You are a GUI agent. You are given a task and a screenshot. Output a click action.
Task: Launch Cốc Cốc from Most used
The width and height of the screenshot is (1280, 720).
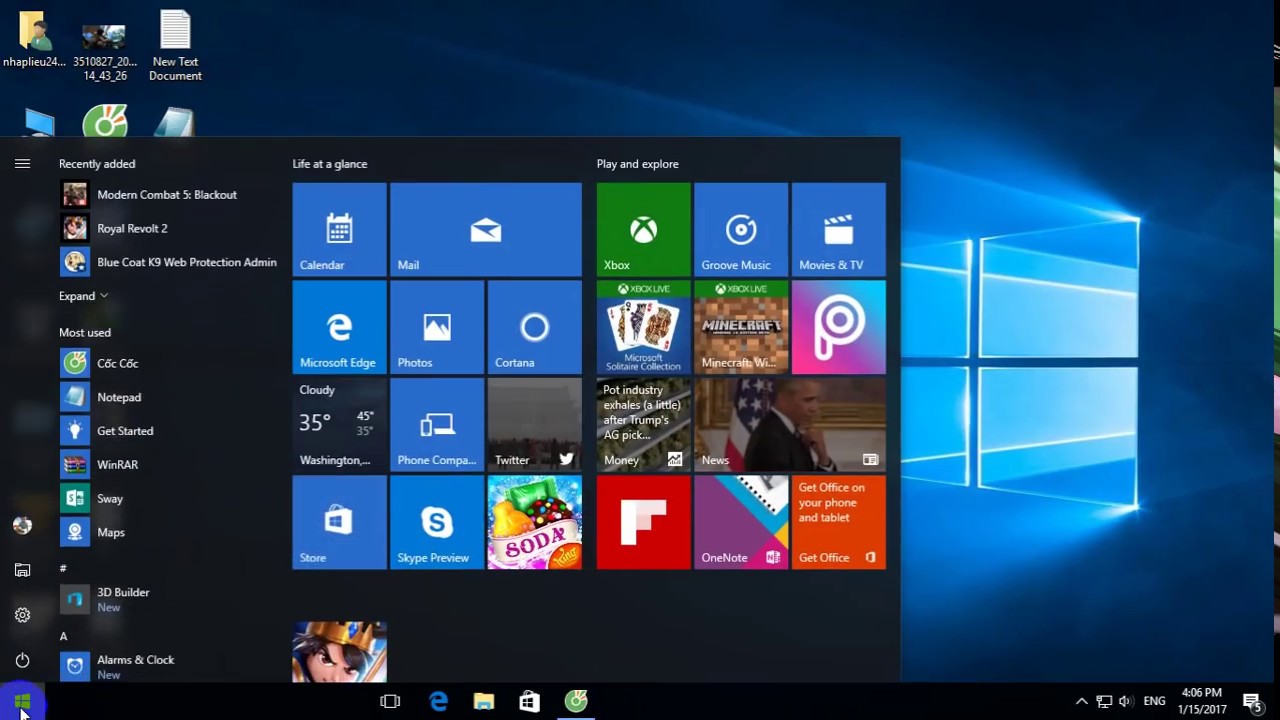pos(168,363)
